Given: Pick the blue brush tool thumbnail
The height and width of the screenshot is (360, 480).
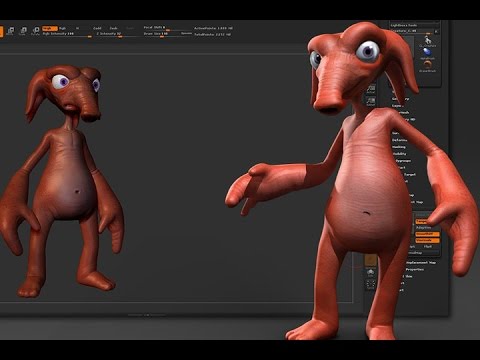Looking at the screenshot, I should 427,53.
